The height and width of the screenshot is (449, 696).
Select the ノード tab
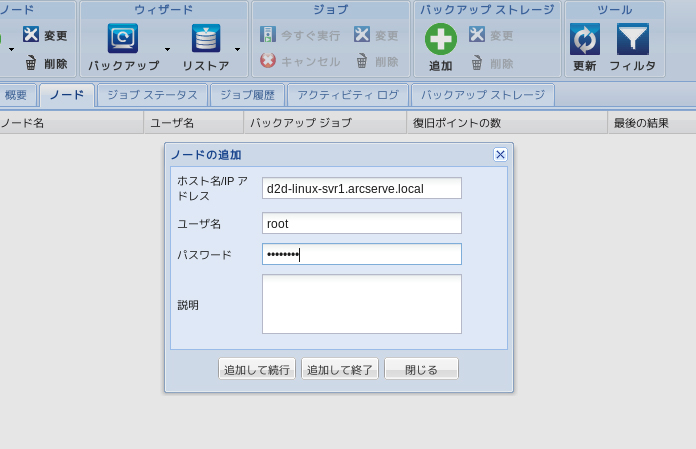(x=67, y=95)
